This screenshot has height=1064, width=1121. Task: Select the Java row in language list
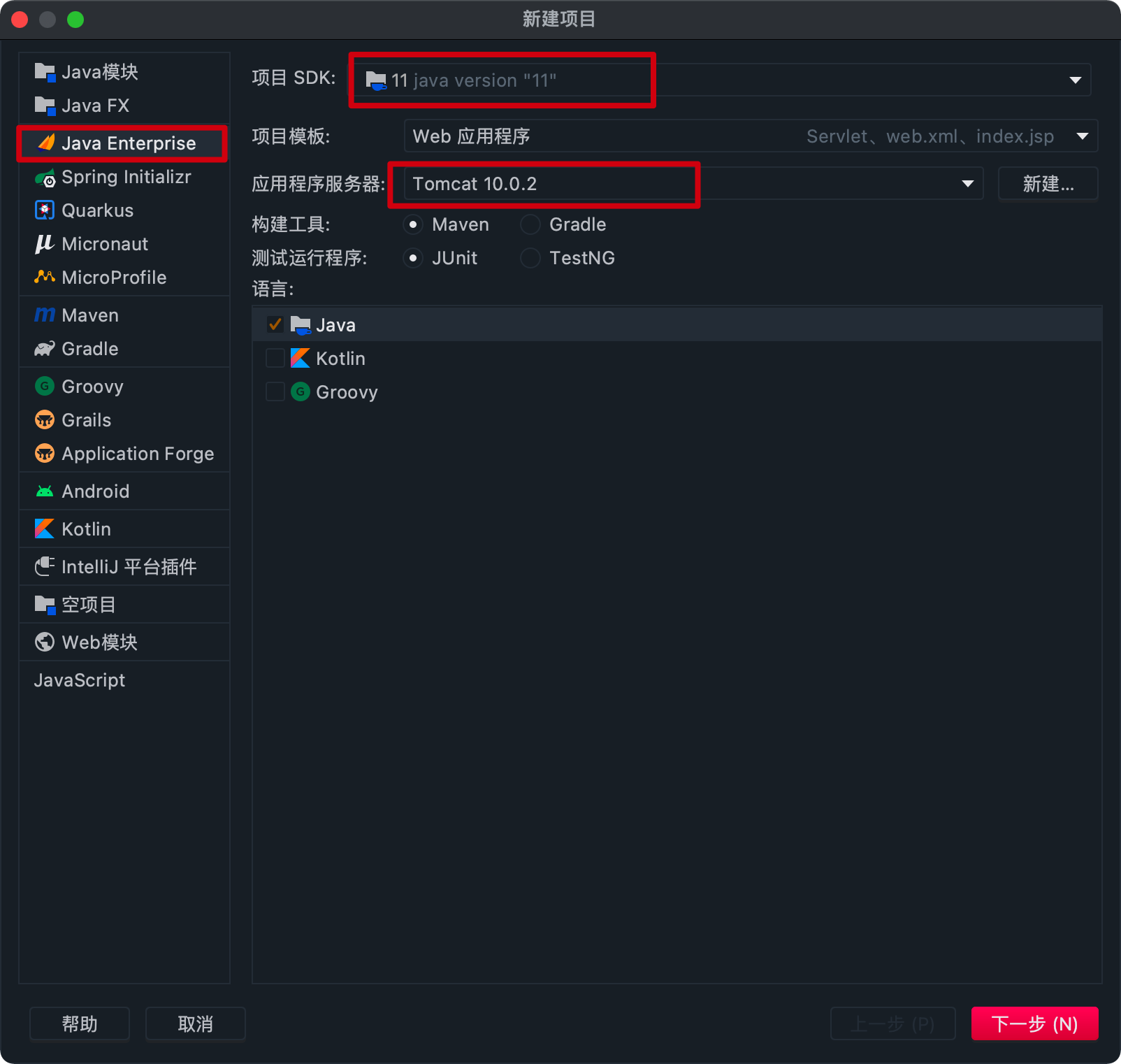(x=677, y=325)
